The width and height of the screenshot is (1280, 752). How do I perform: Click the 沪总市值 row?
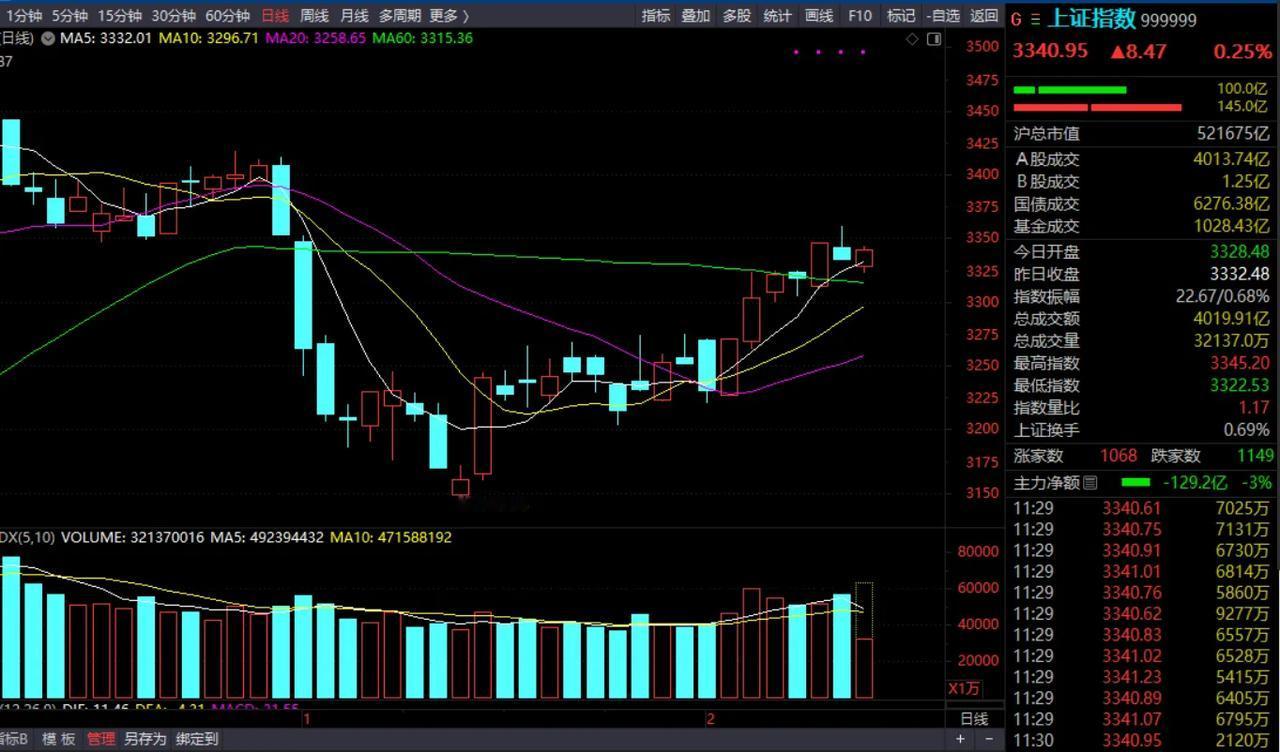click(x=1141, y=134)
